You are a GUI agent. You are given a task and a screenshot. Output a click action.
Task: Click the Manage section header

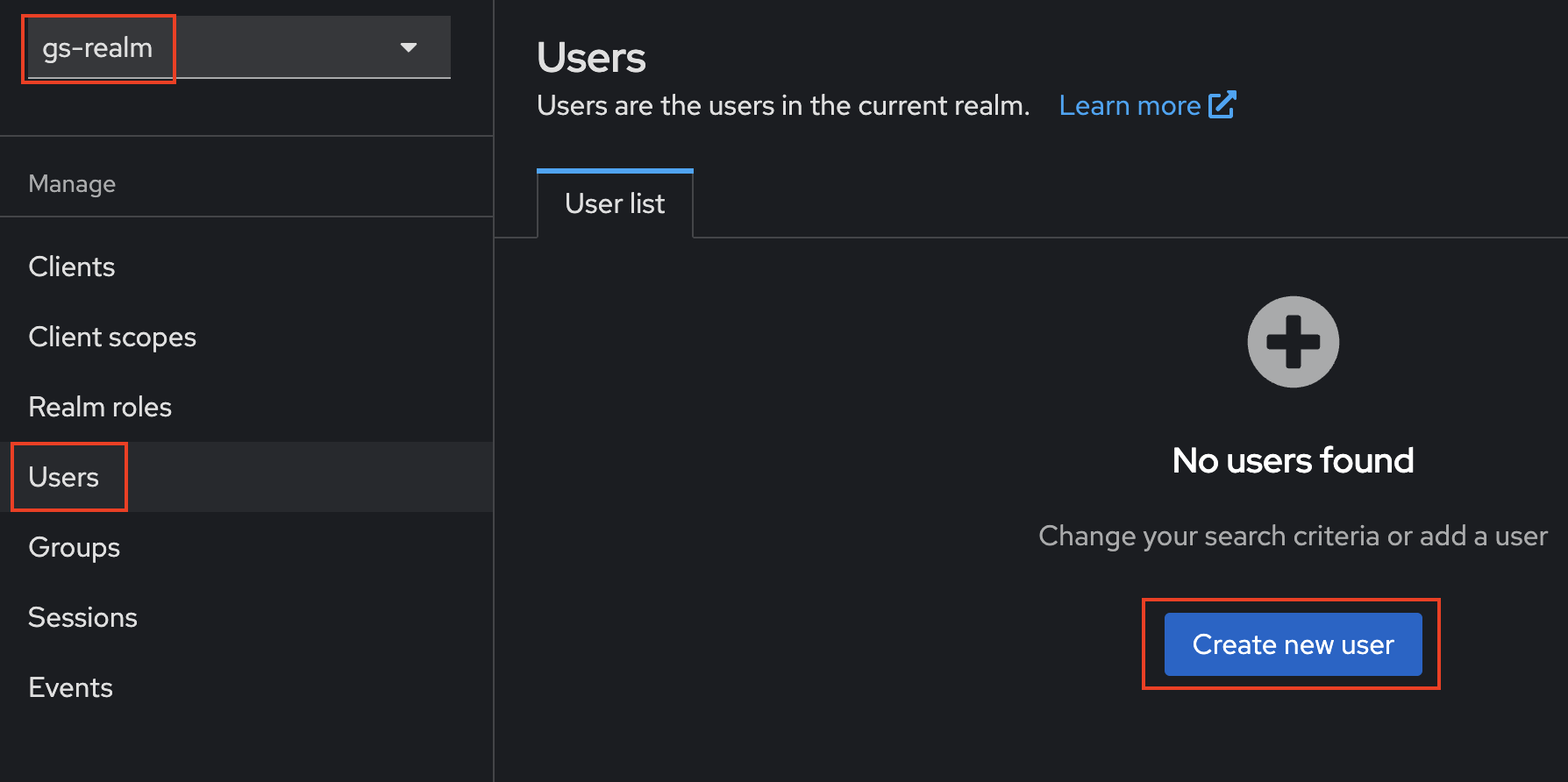(x=72, y=184)
